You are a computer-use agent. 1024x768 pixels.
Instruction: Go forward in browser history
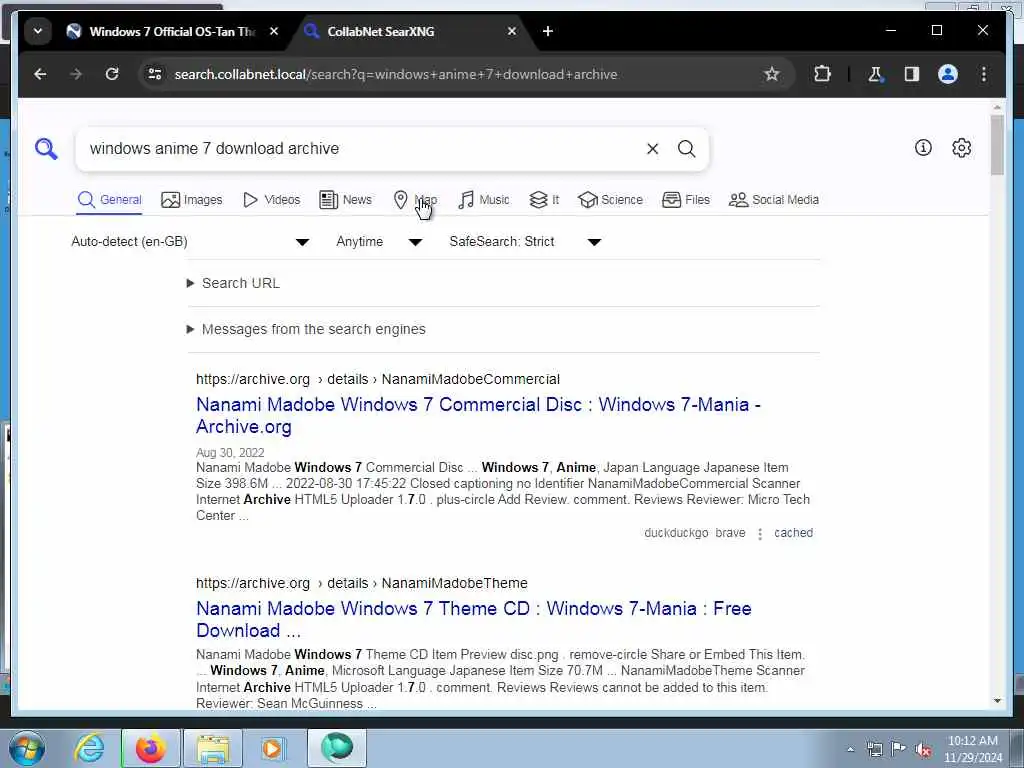(x=76, y=74)
